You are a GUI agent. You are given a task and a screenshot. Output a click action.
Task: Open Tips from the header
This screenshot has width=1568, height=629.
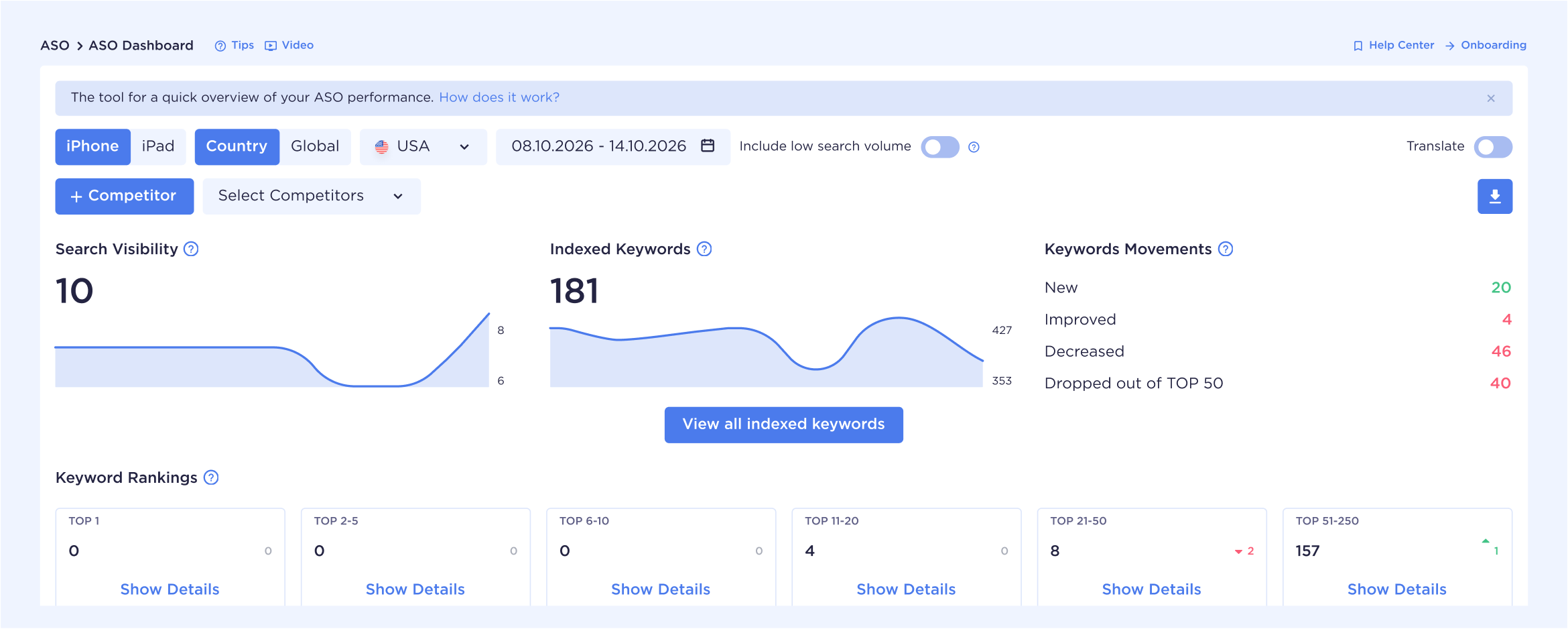pos(235,46)
